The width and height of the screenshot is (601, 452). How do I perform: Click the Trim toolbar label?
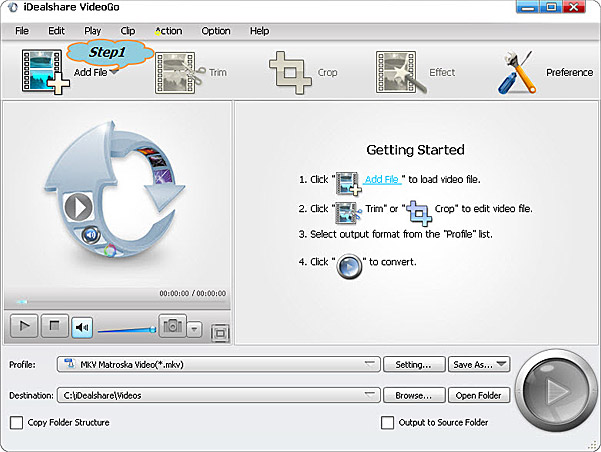click(x=218, y=72)
